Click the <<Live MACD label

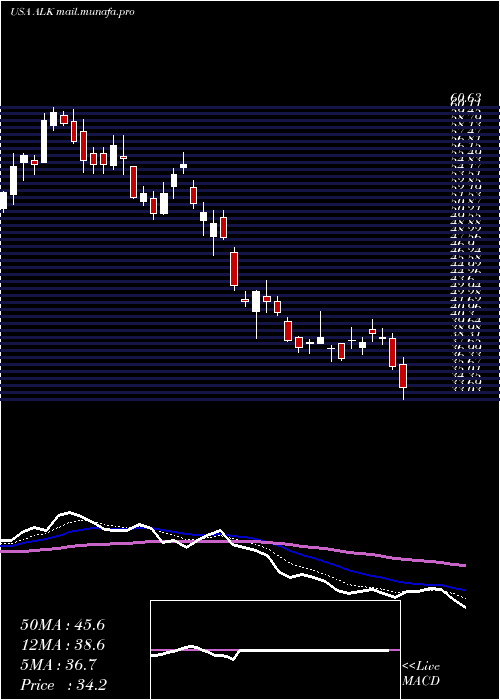click(421, 674)
